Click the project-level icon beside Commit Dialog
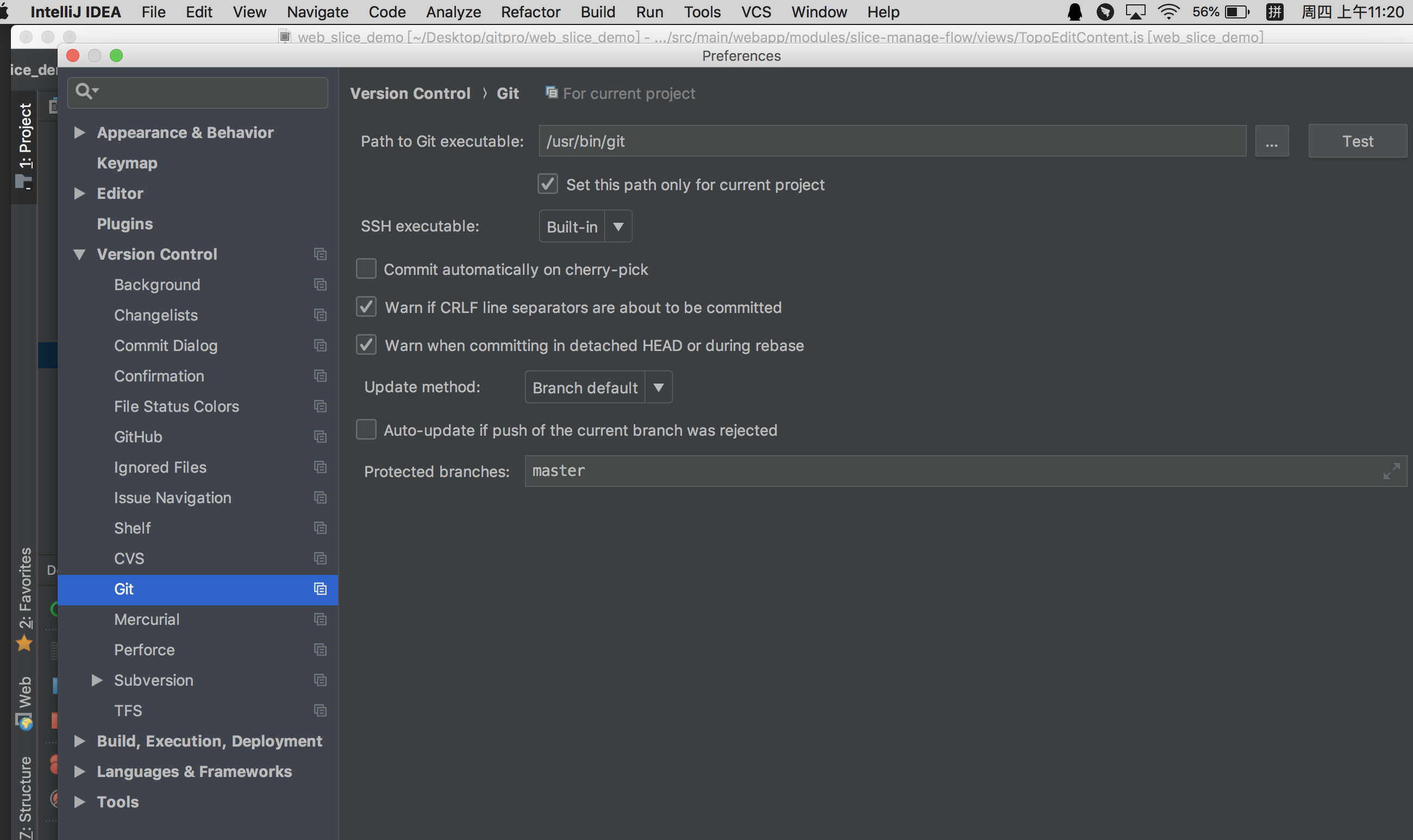The width and height of the screenshot is (1413, 840). (x=321, y=345)
